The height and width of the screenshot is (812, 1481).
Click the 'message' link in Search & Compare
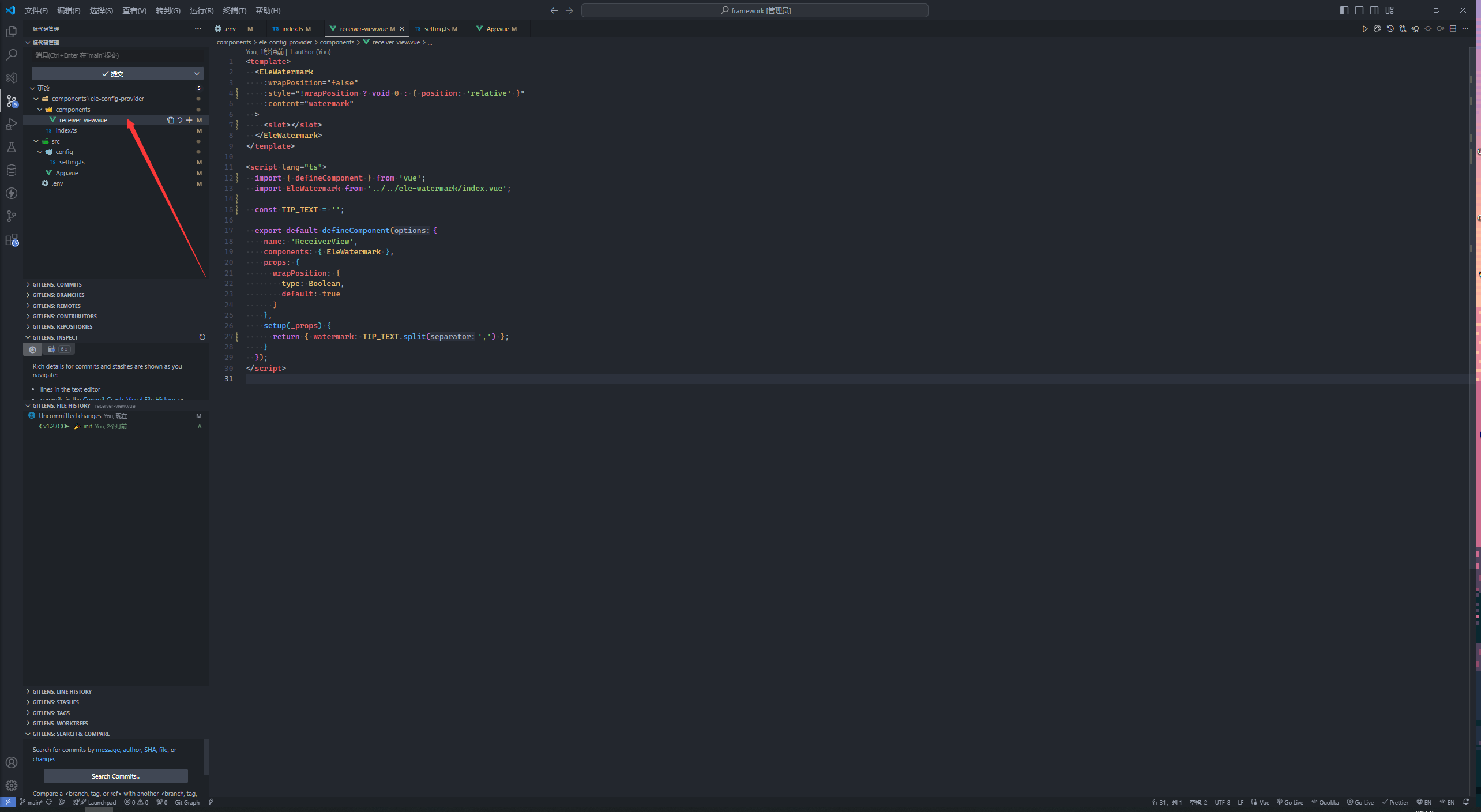click(108, 750)
